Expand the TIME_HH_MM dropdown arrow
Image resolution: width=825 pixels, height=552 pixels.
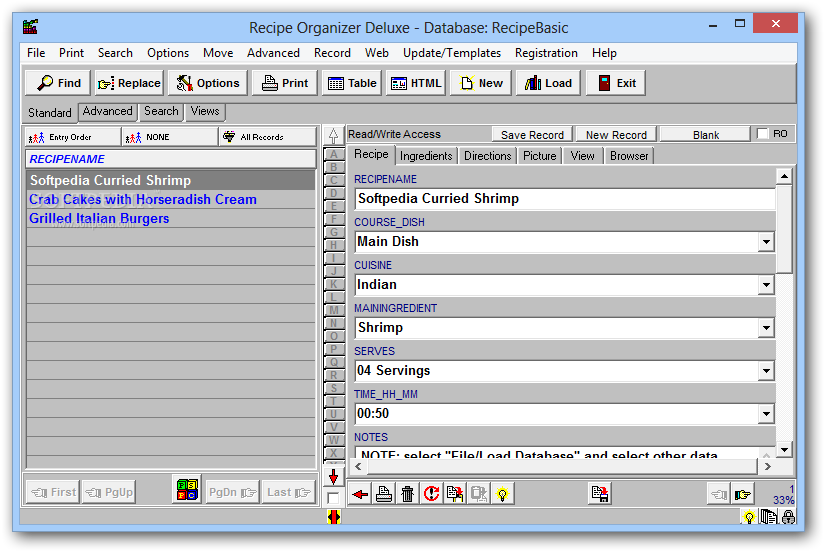766,414
